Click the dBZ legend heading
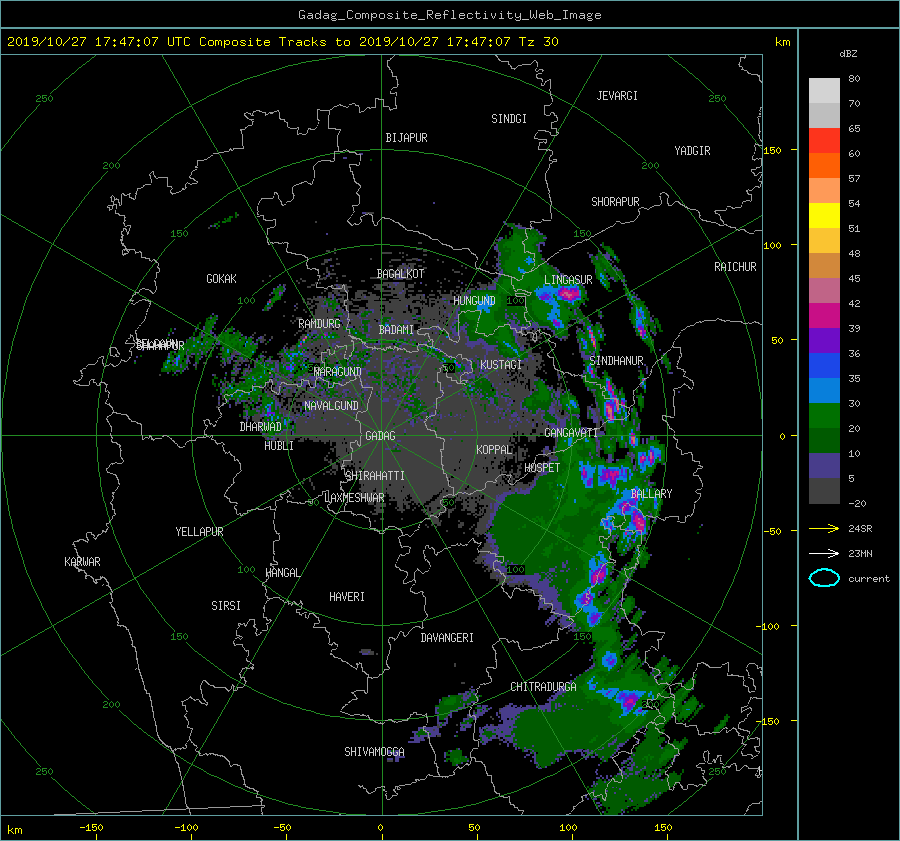The width and height of the screenshot is (900, 841). click(x=848, y=54)
